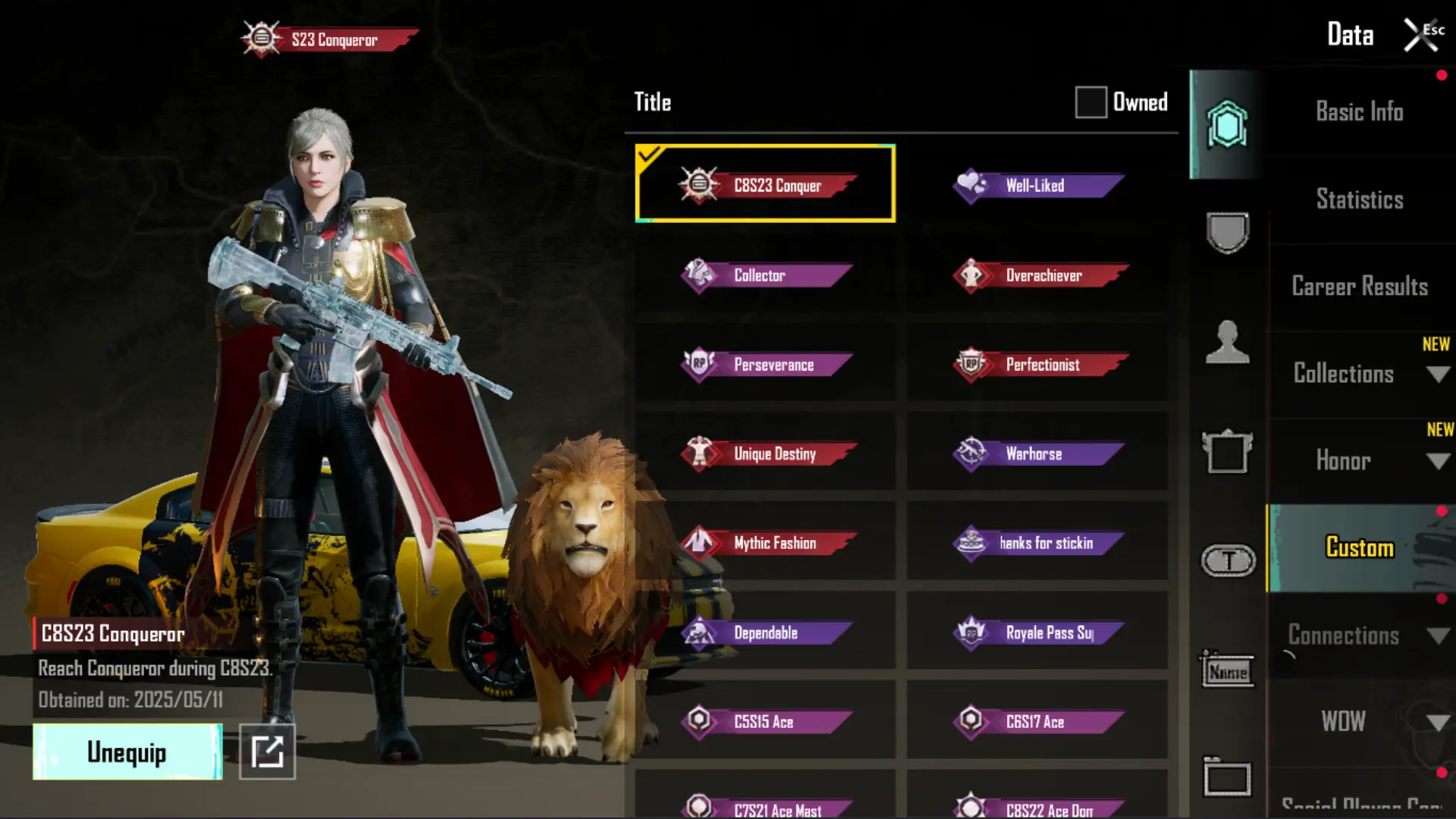The width and height of the screenshot is (1456, 819).
Task: Toggle the Owned checkbox
Action: [x=1090, y=102]
